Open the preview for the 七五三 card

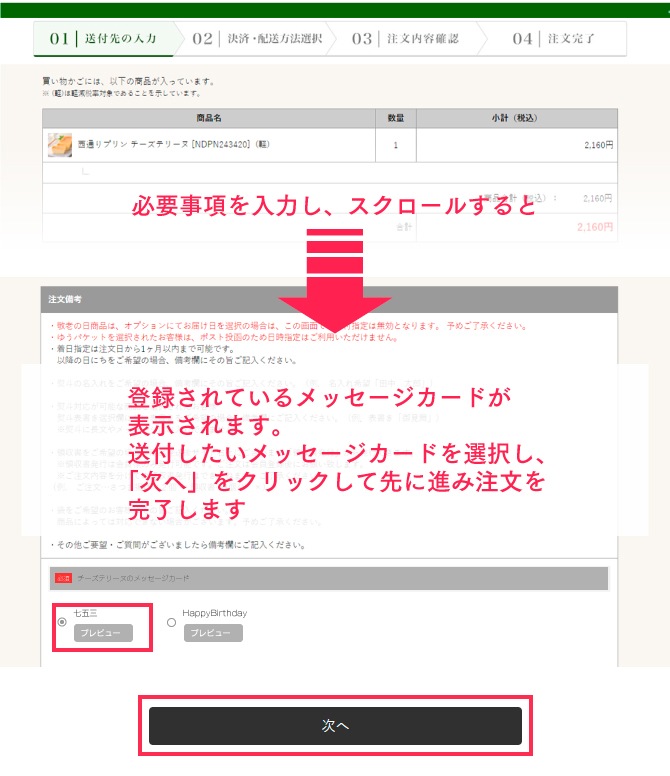(102, 633)
